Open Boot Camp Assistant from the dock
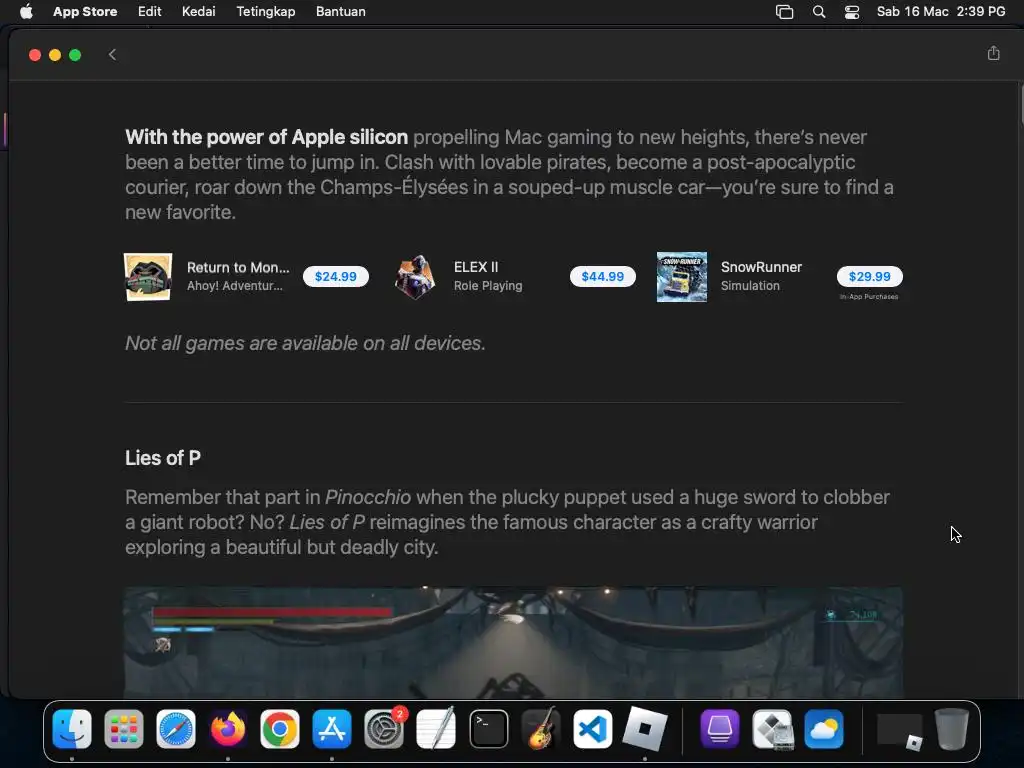1024x768 pixels. 772,729
